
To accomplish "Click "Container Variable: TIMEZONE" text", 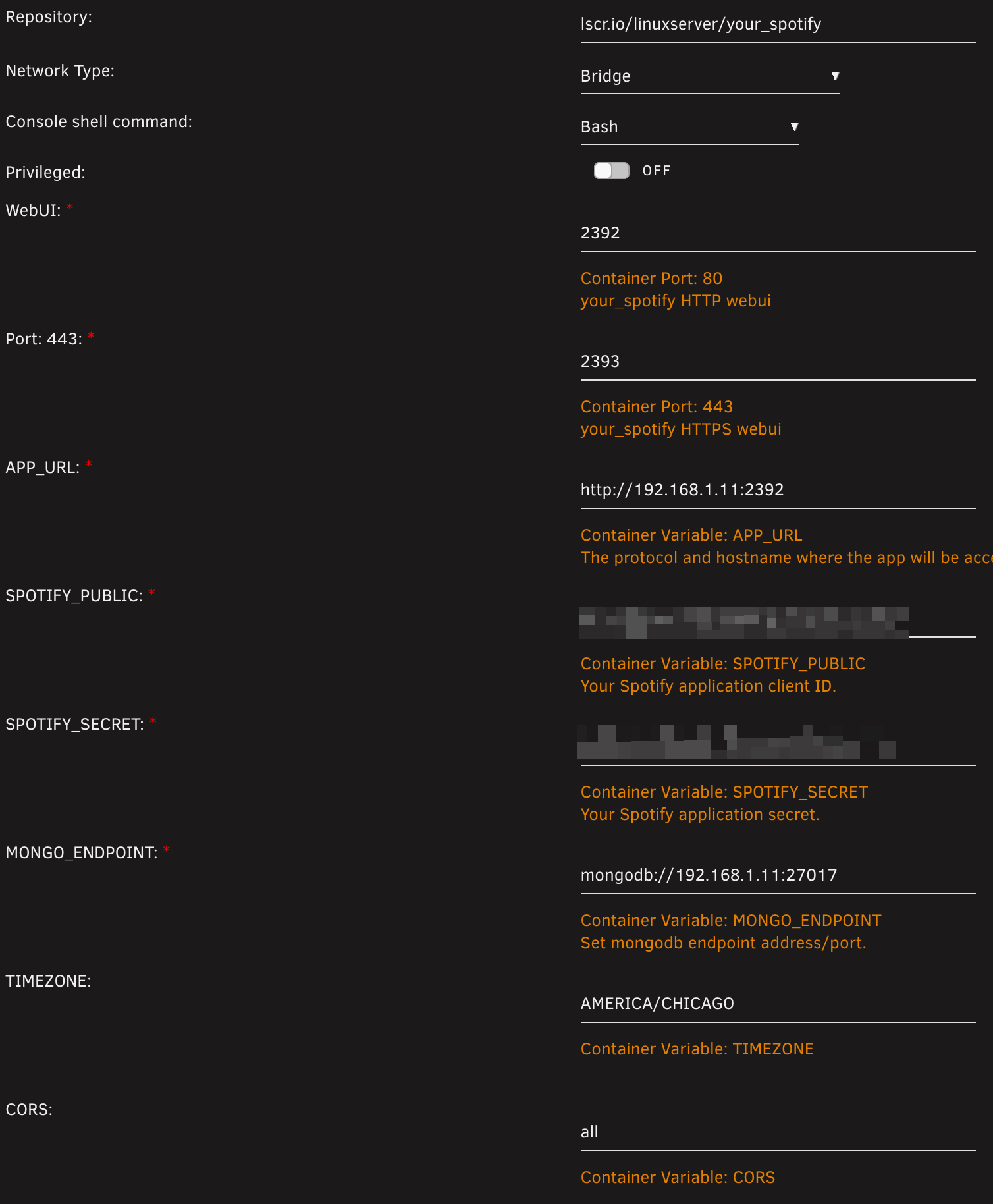I will (697, 1049).
